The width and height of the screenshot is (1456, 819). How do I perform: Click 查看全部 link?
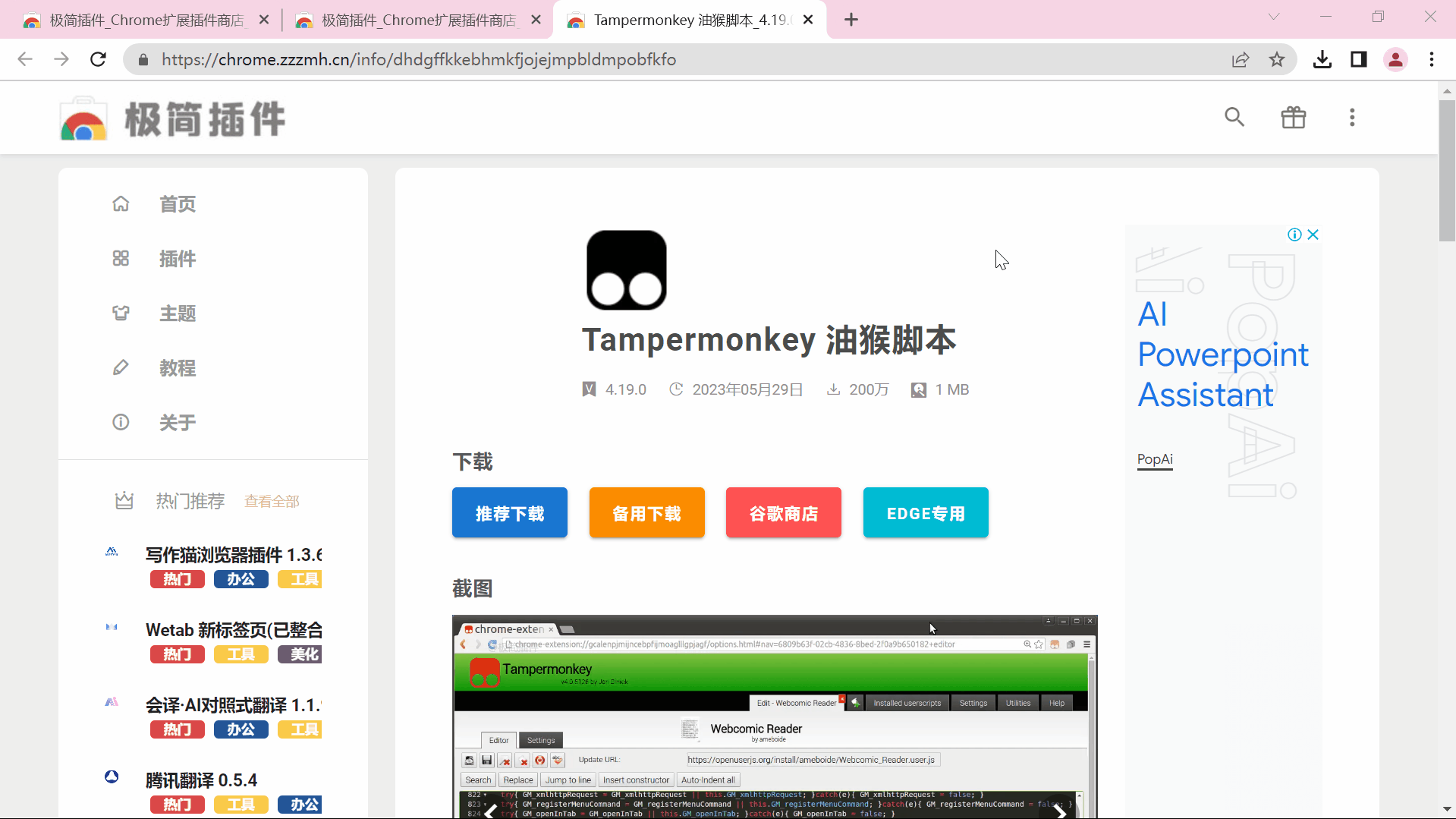(272, 502)
